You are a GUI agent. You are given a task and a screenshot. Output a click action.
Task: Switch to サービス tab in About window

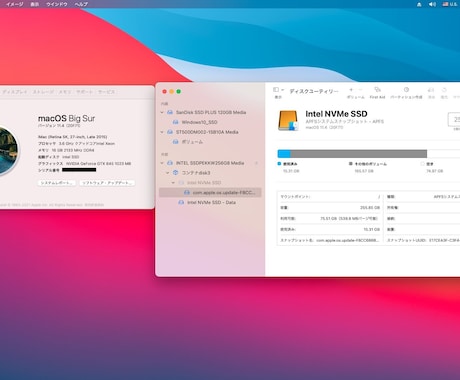click(x=106, y=92)
